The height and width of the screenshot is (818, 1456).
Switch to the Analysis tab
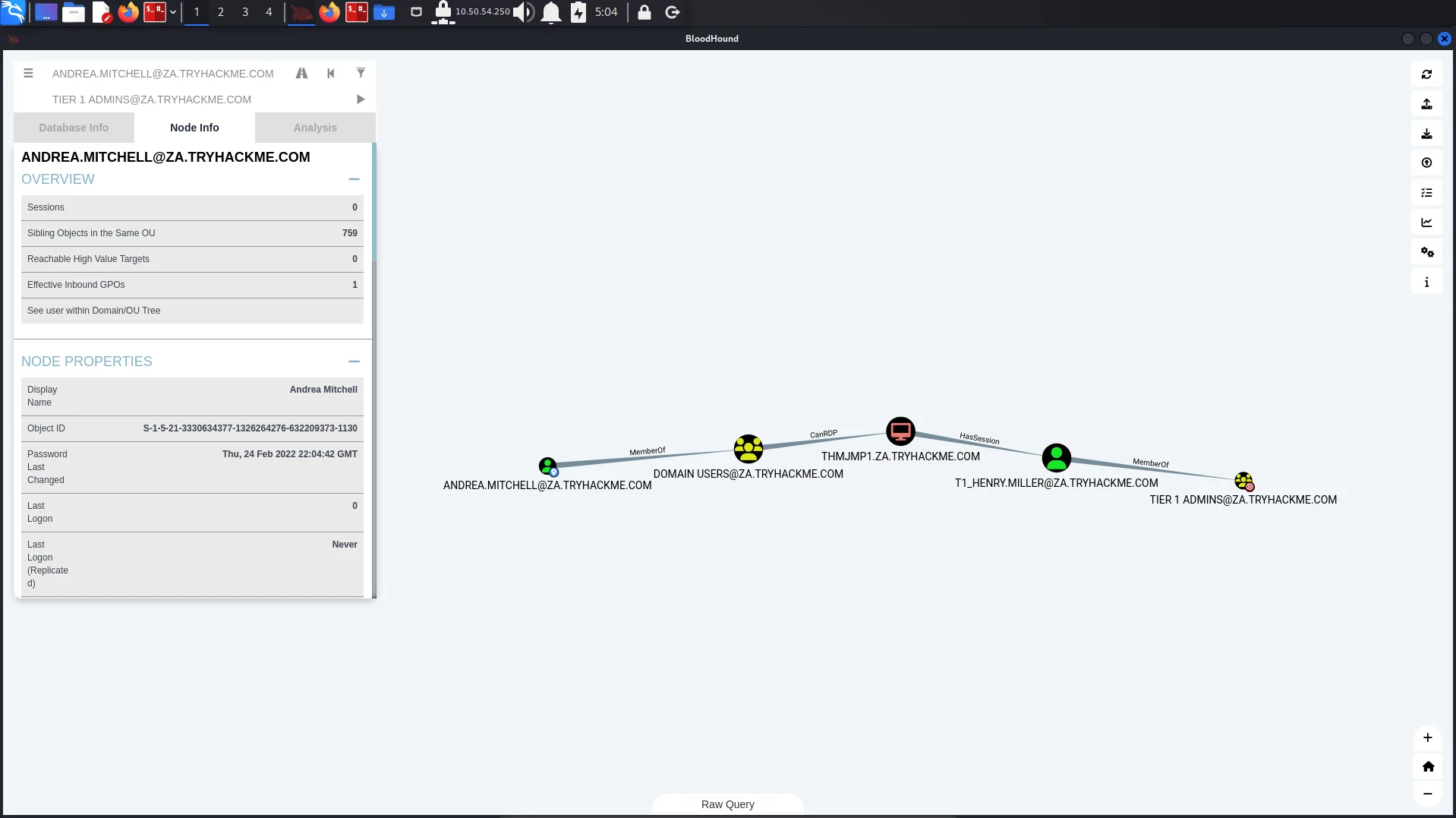click(315, 128)
